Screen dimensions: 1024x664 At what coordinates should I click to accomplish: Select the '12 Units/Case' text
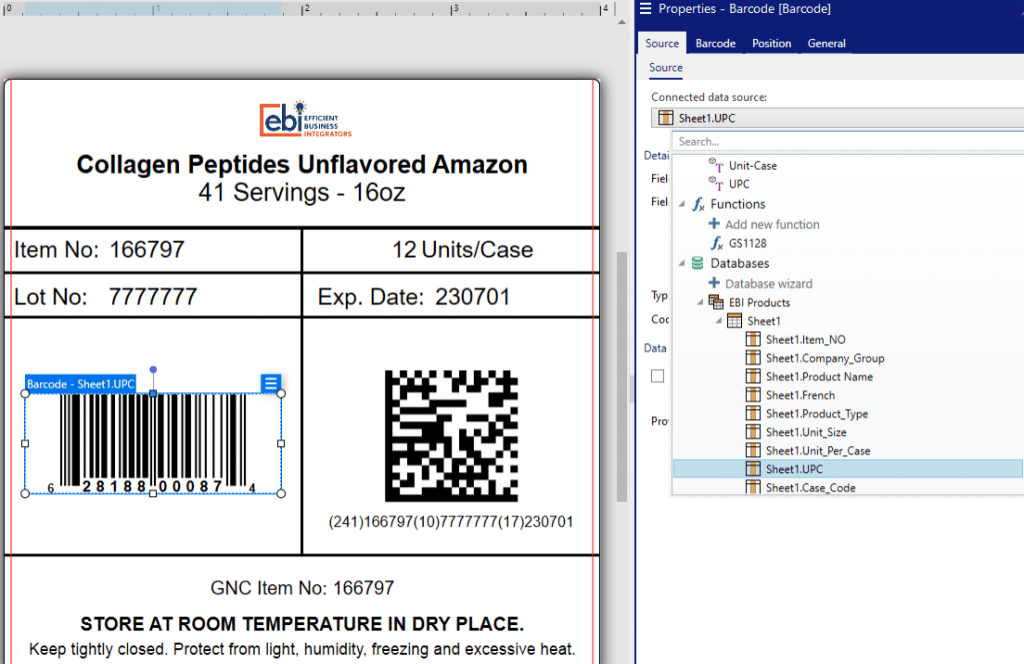pos(462,249)
